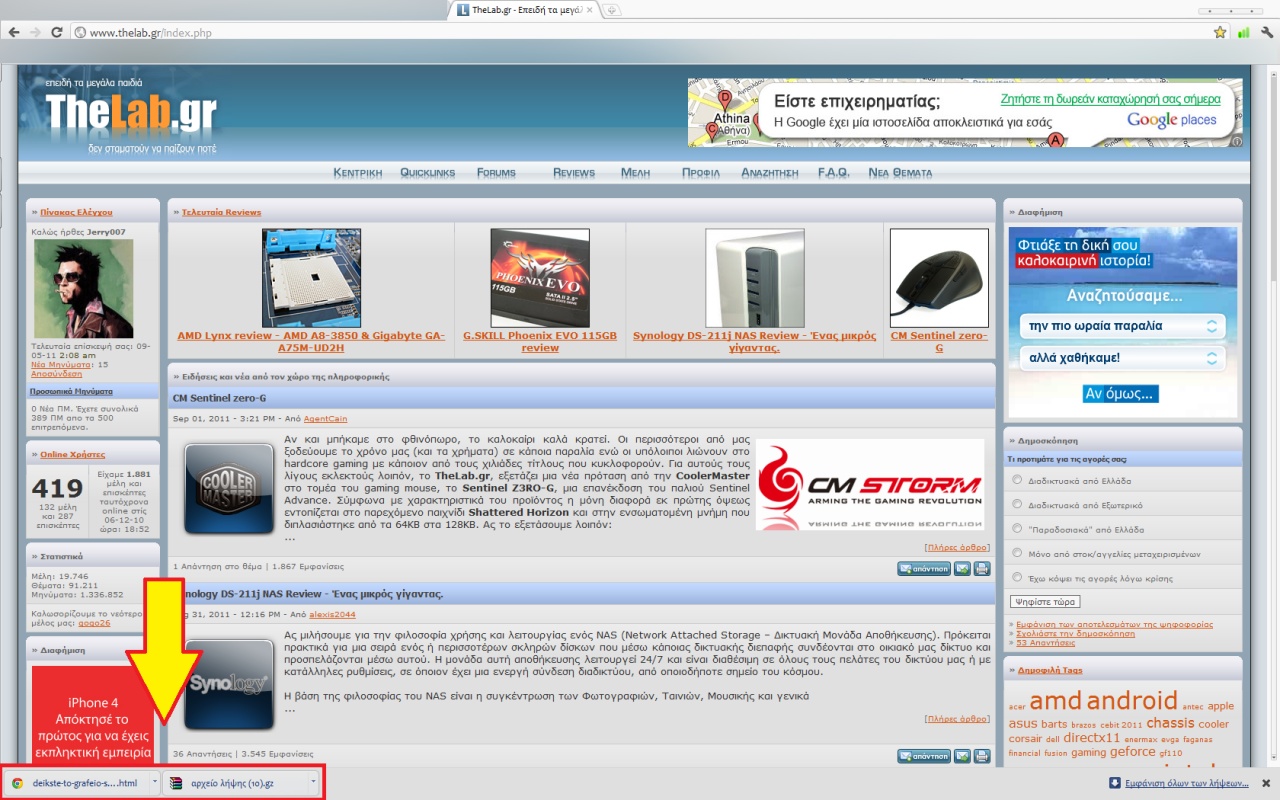Open the Κεντρική nav menu item
The height and width of the screenshot is (800, 1280).
click(358, 172)
